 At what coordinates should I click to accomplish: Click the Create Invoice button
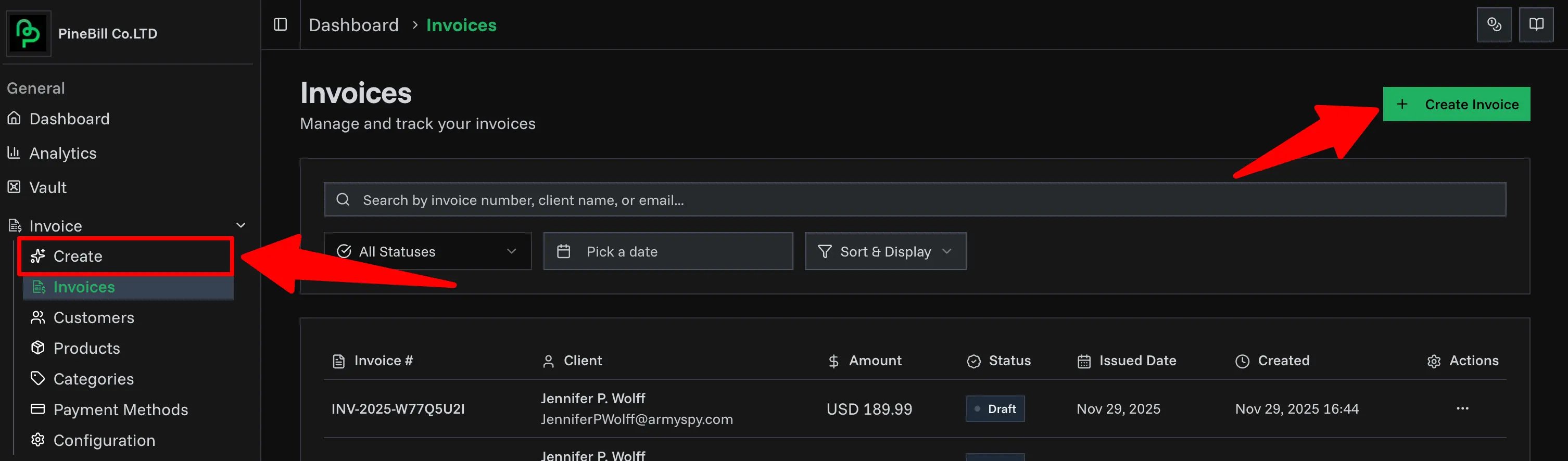coord(1456,104)
